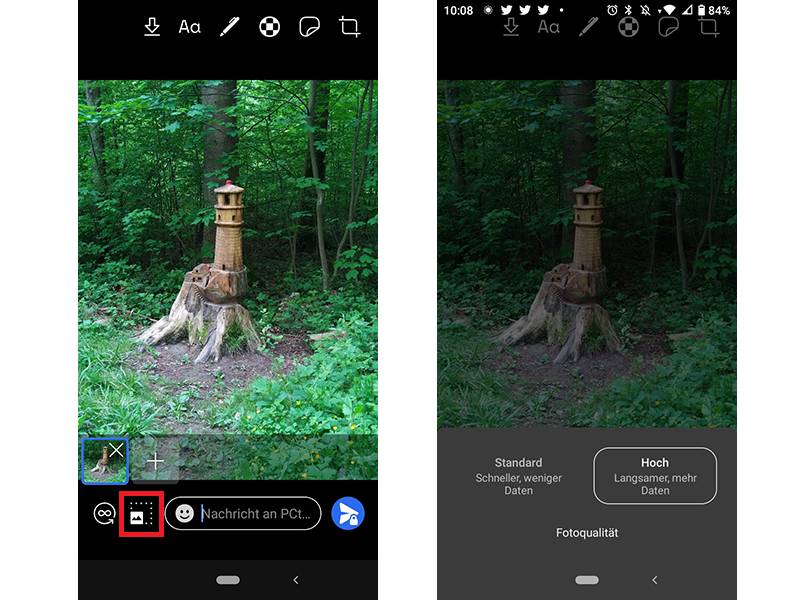This screenshot has width=800, height=600.
Task: Tap the home pill on right phone
Action: pyautogui.click(x=587, y=580)
